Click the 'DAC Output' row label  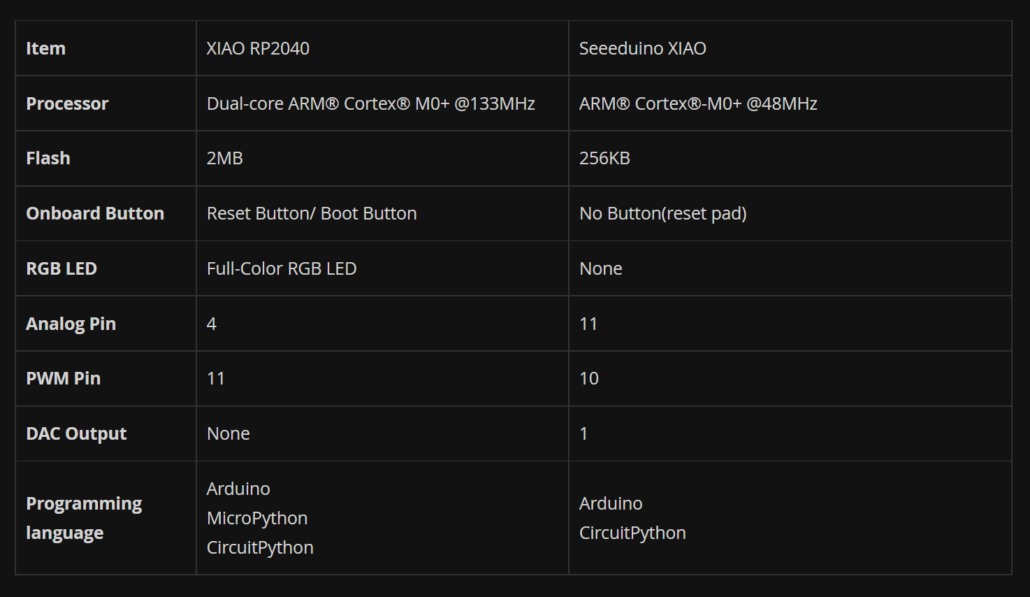tap(76, 433)
